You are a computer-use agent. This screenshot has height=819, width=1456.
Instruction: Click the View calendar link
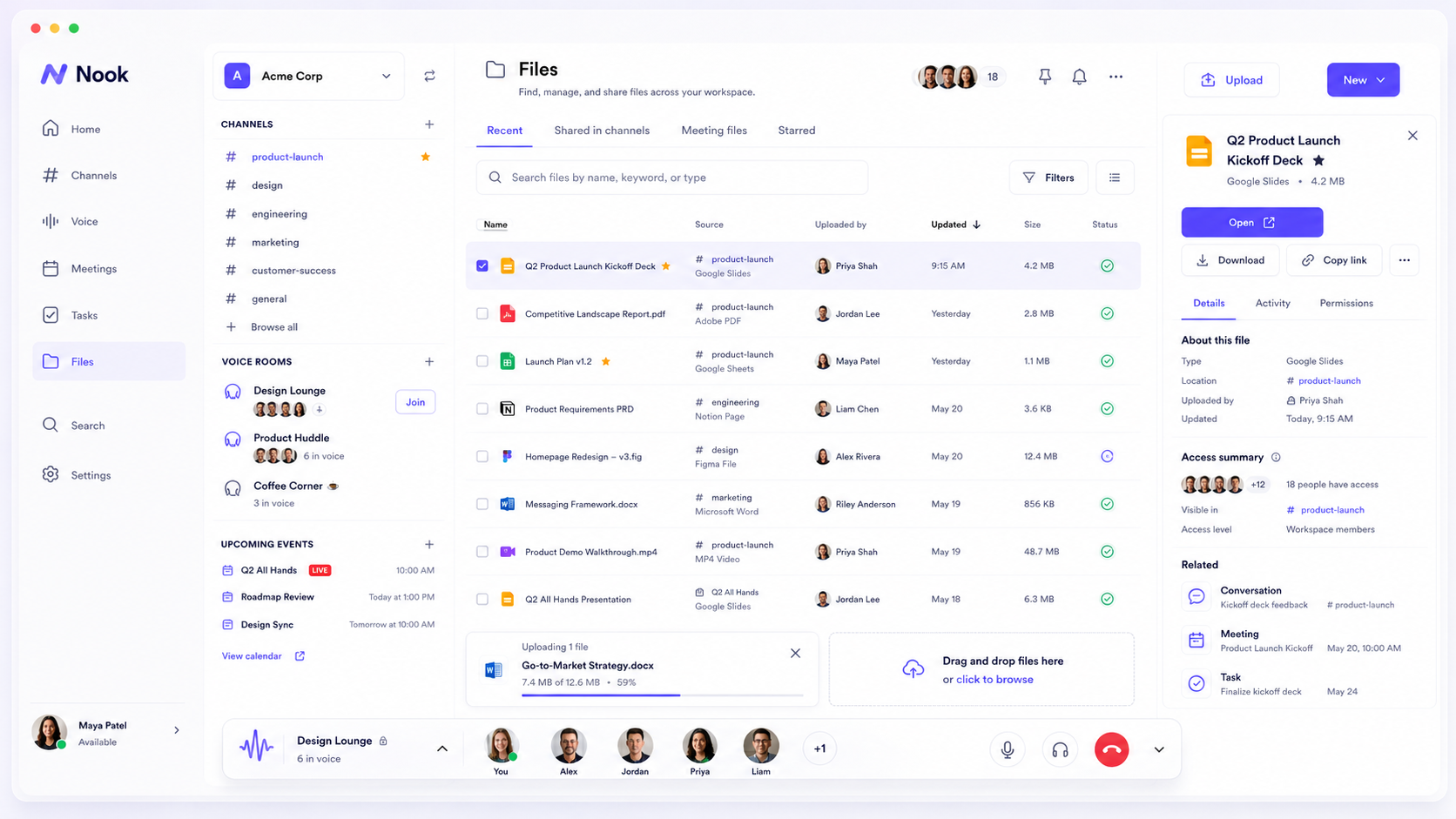(252, 656)
